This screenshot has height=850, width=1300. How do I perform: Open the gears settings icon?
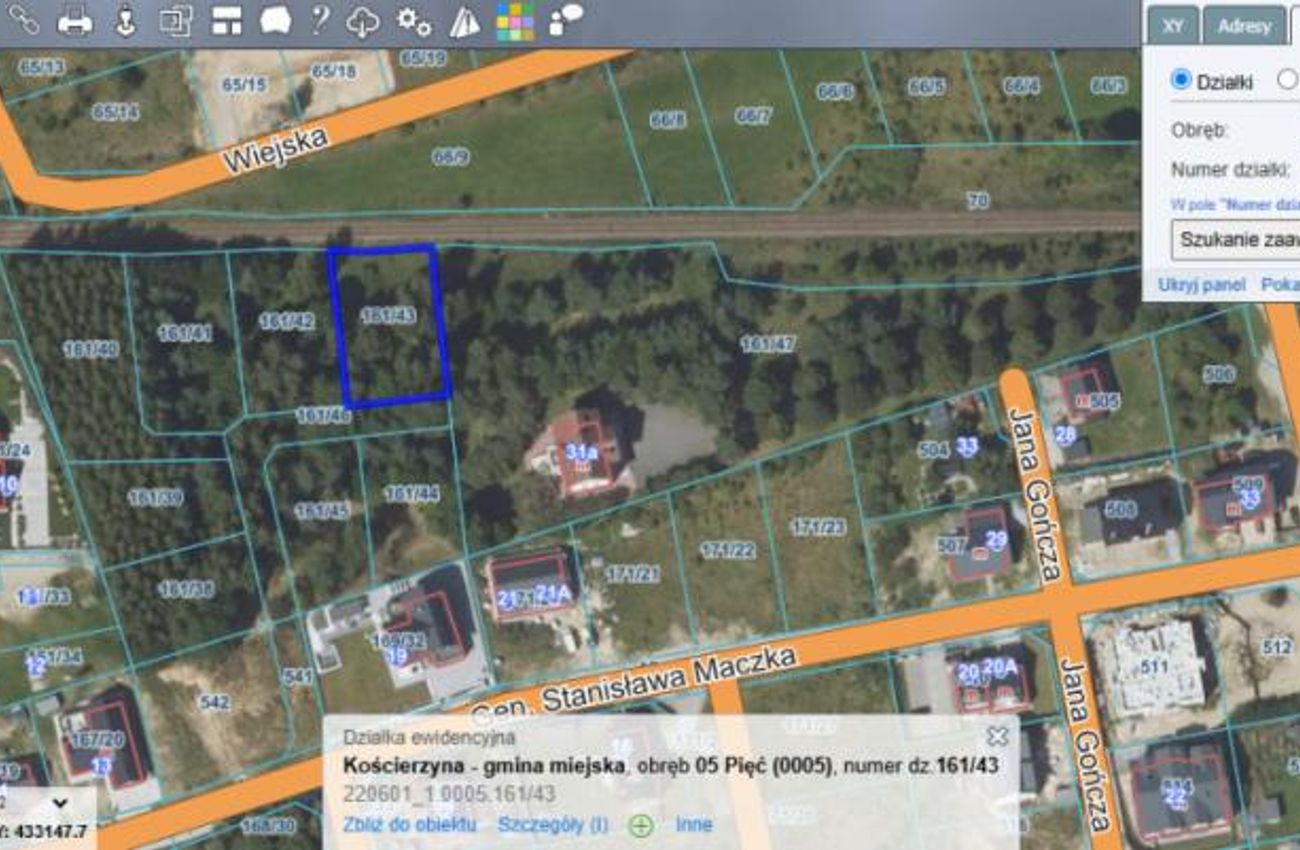pos(413,21)
